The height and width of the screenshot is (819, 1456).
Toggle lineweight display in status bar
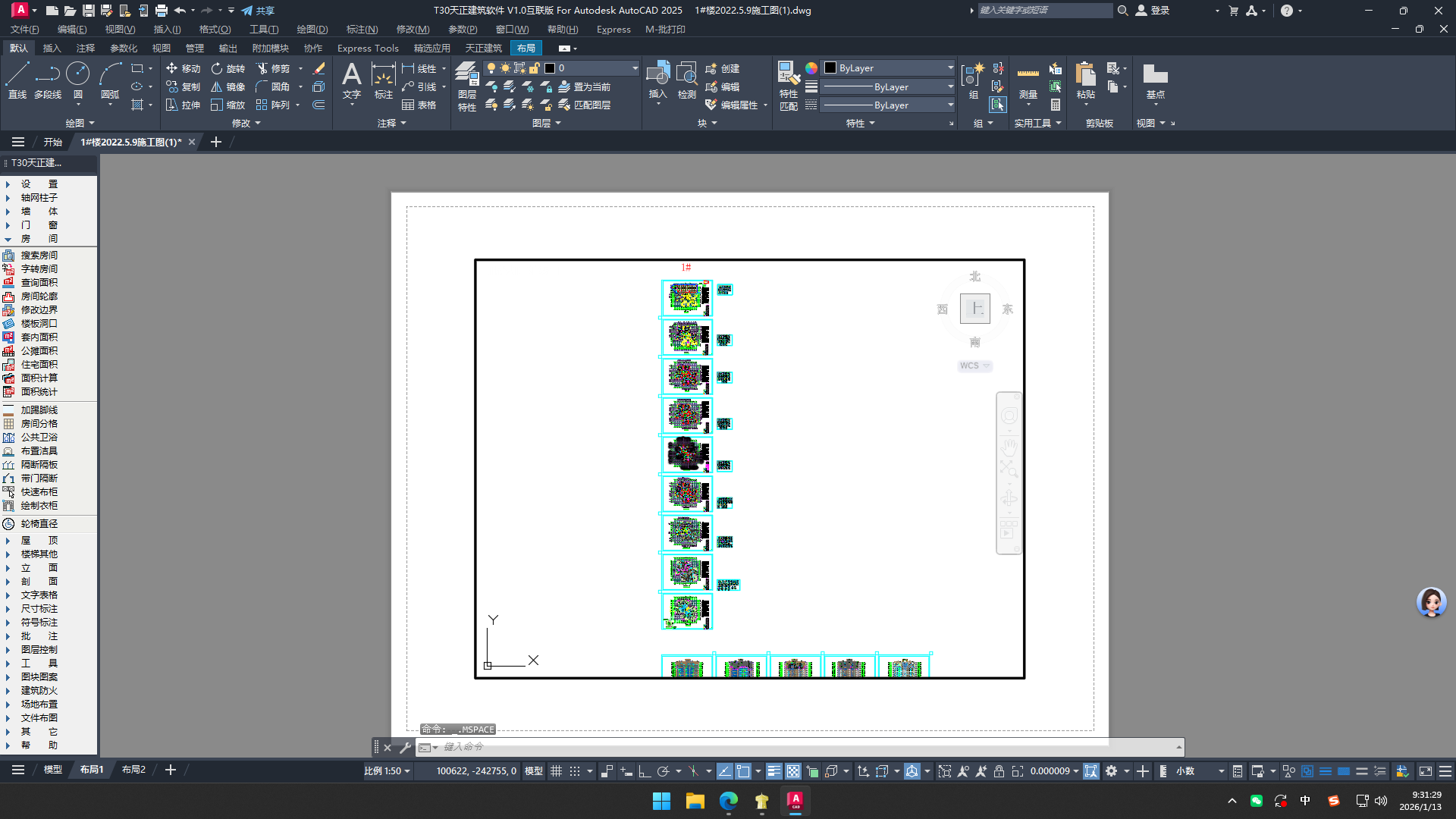point(773,771)
